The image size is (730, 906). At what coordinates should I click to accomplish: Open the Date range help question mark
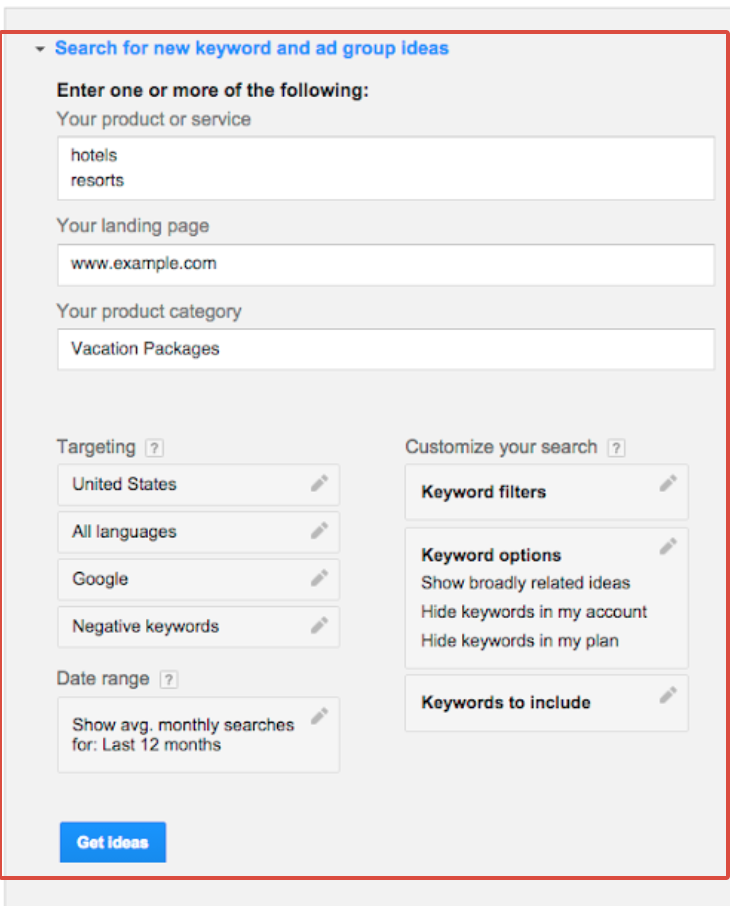[x=169, y=680]
